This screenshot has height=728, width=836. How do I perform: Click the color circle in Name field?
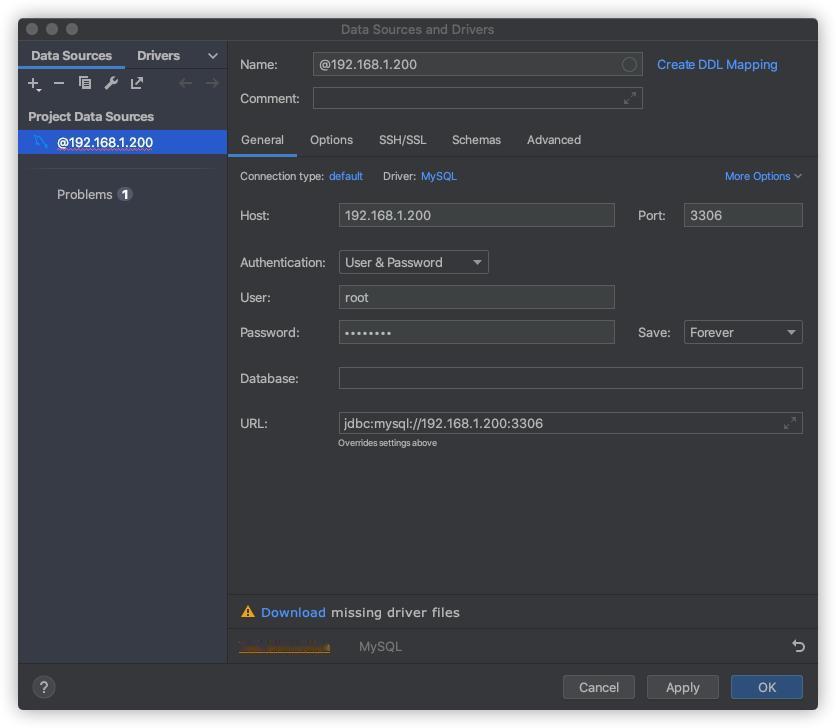click(x=629, y=65)
